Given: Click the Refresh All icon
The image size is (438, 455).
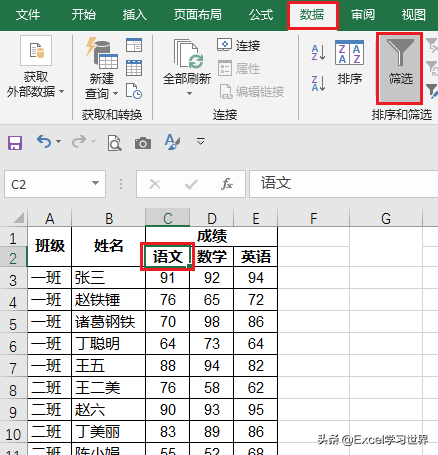Looking at the screenshot, I should click(188, 54).
